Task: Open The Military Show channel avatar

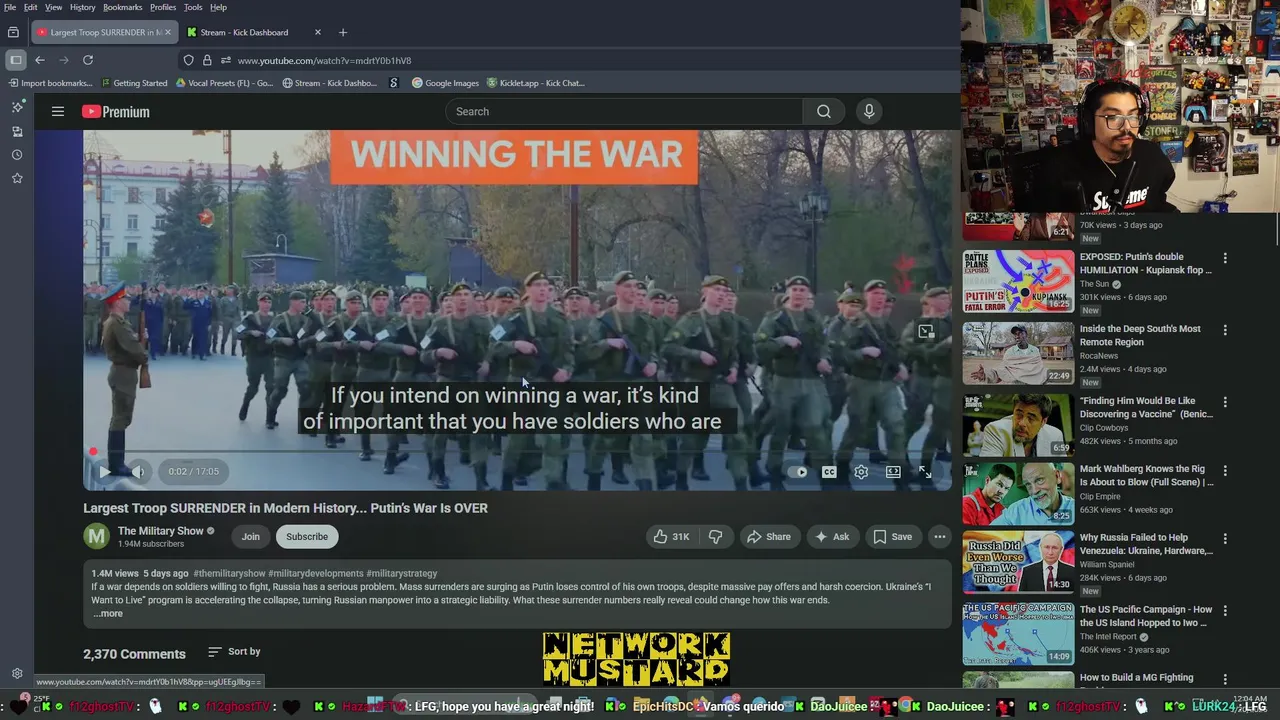Action: click(96, 536)
